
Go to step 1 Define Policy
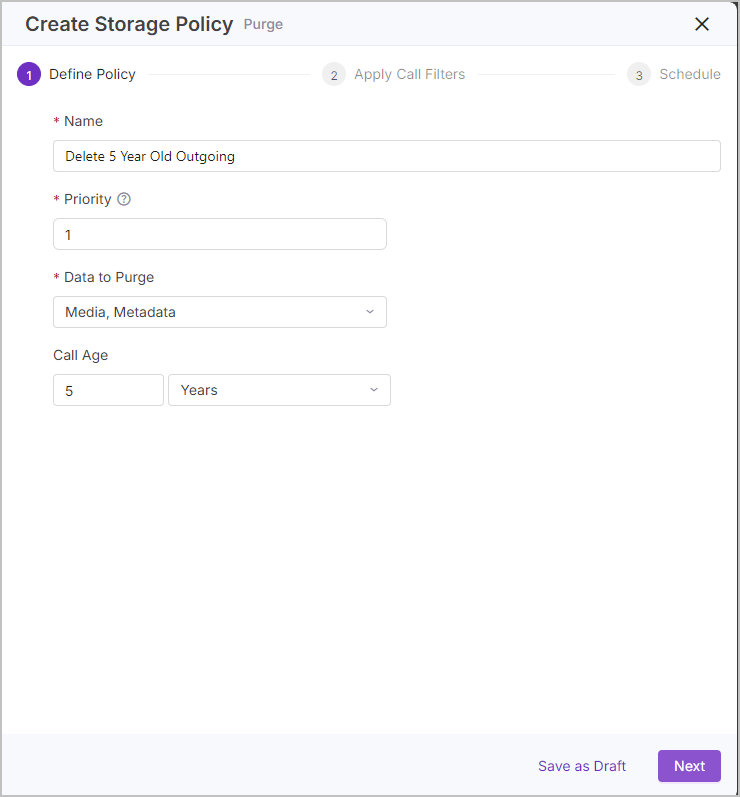click(x=76, y=74)
